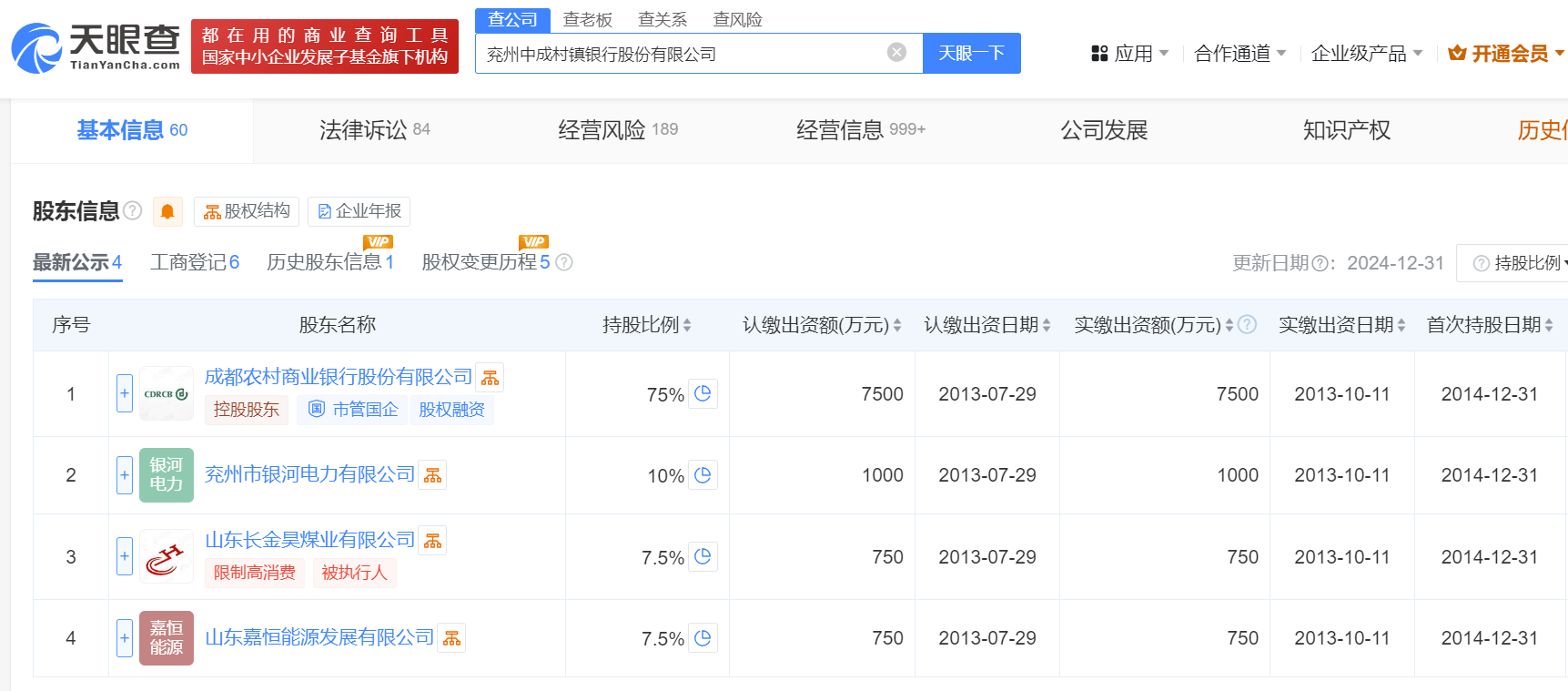Click the 股权融资 tag
Viewport: 1568px width, 691px height.
[451, 410]
